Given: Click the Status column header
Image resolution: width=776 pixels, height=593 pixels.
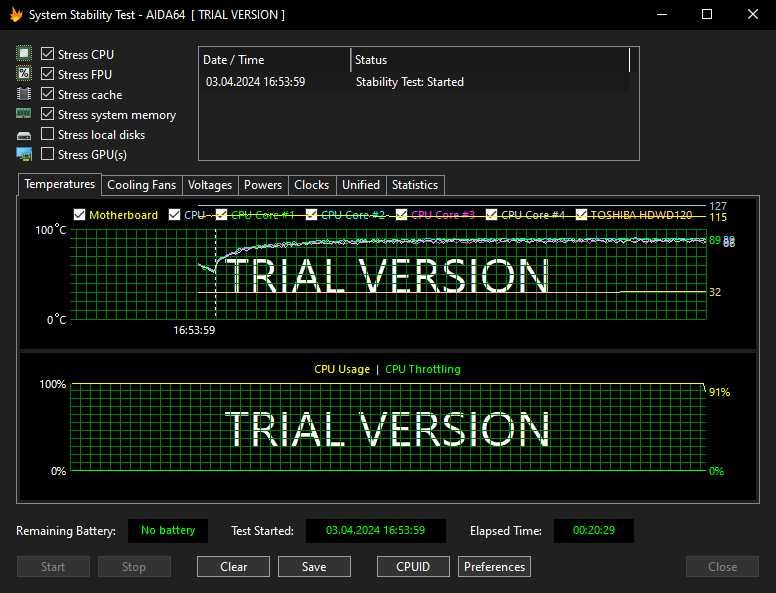Looking at the screenshot, I should click(490, 60).
